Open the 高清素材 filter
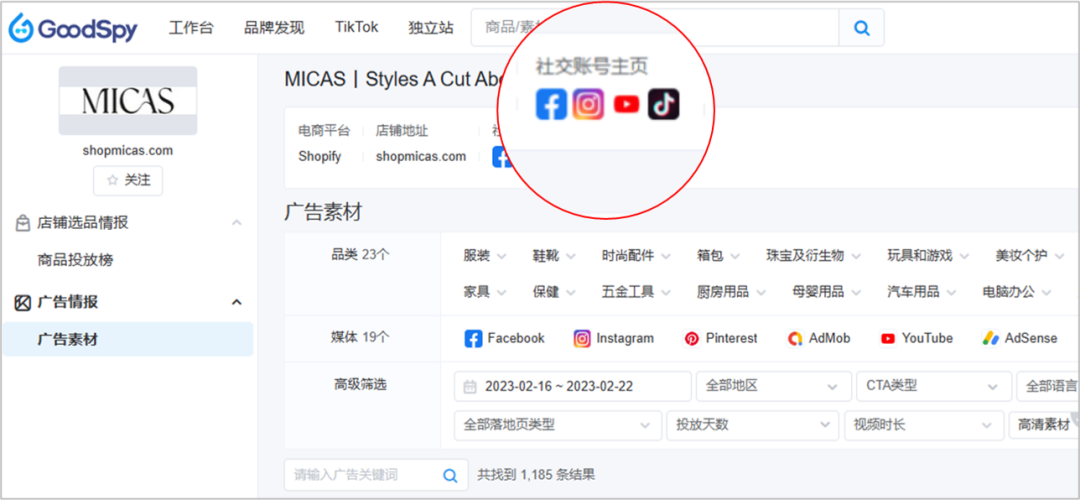 [1043, 426]
